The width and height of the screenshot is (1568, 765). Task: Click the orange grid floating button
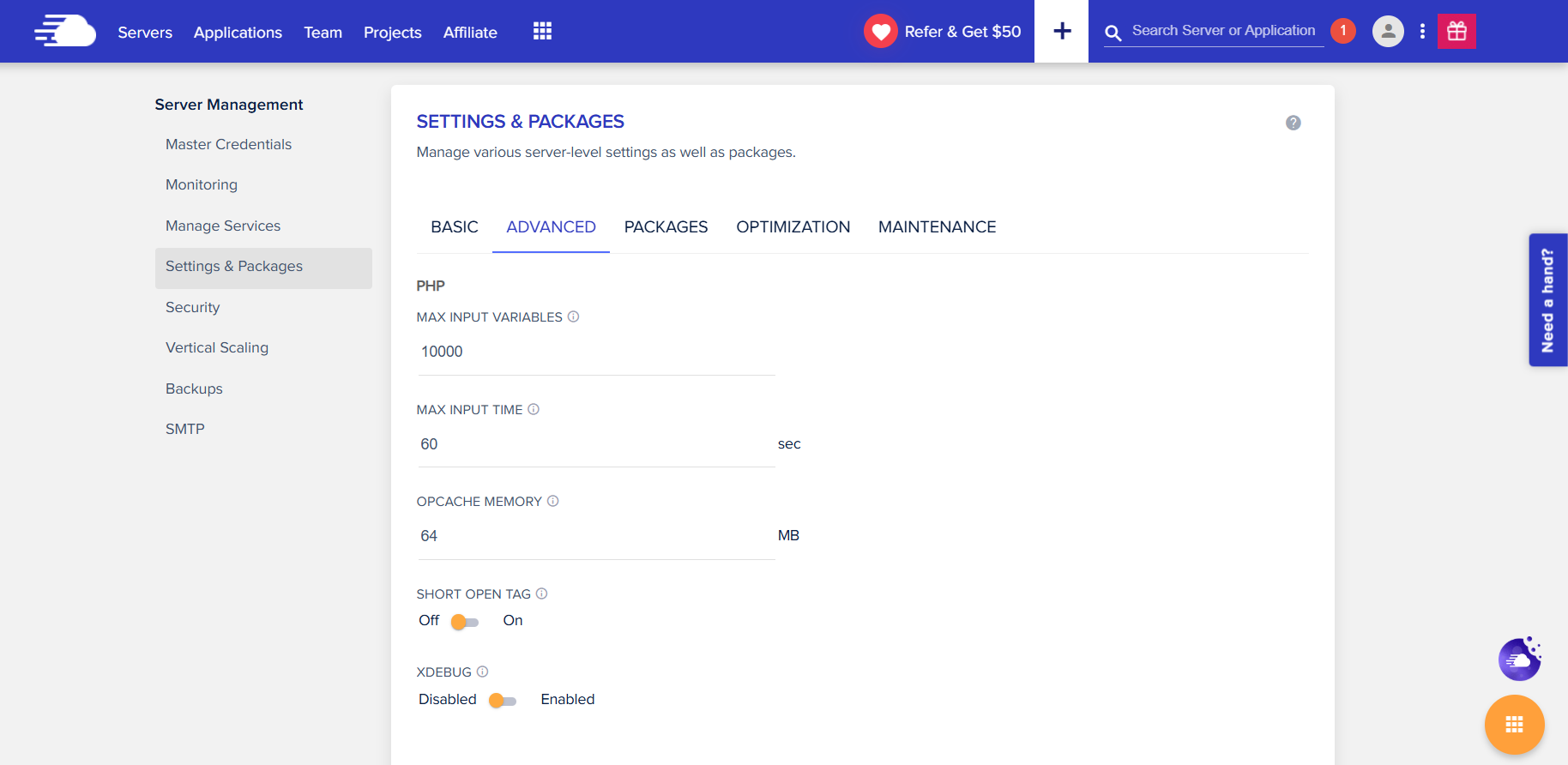[x=1514, y=725]
